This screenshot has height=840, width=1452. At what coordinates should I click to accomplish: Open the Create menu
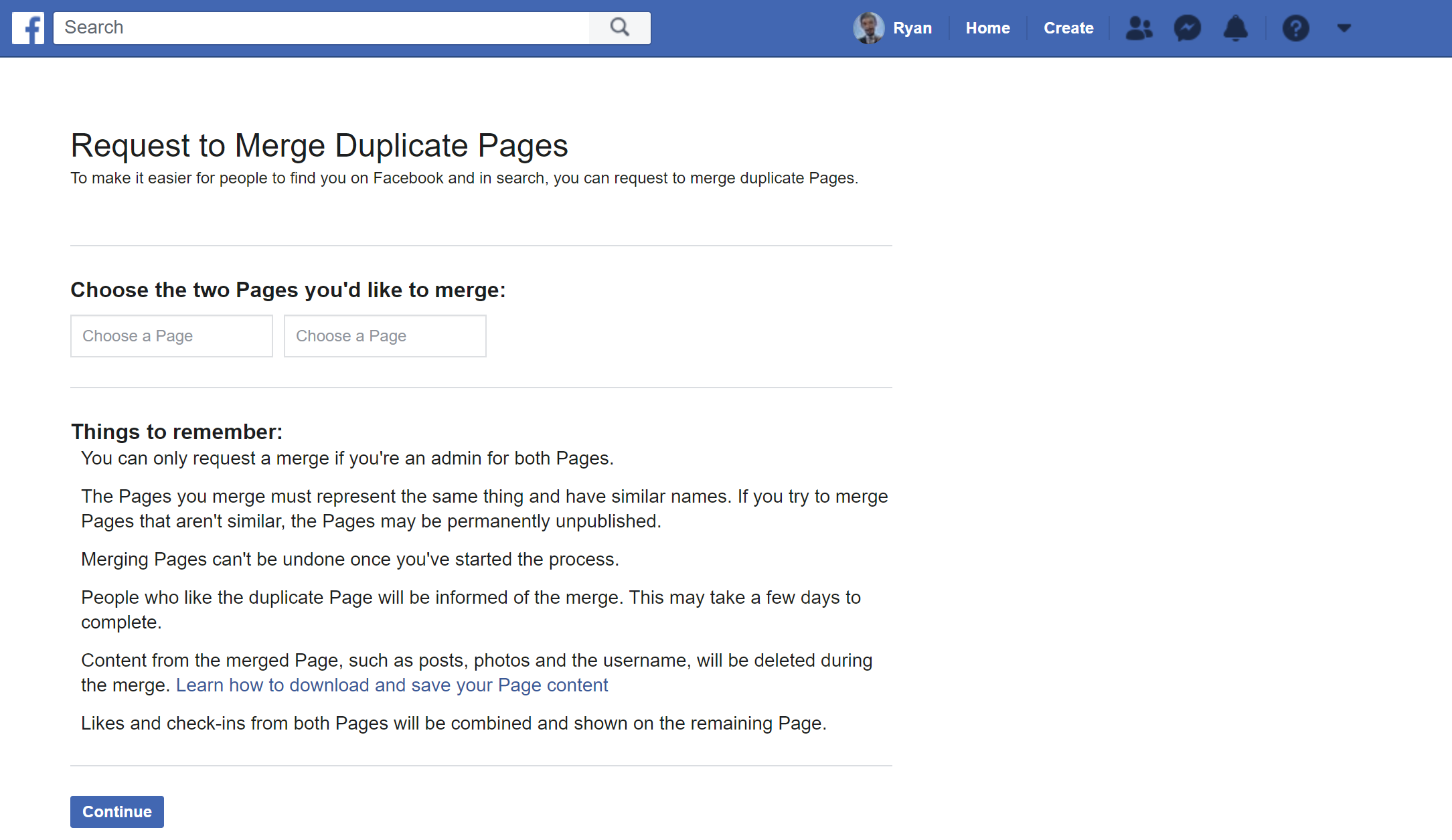[x=1068, y=28]
